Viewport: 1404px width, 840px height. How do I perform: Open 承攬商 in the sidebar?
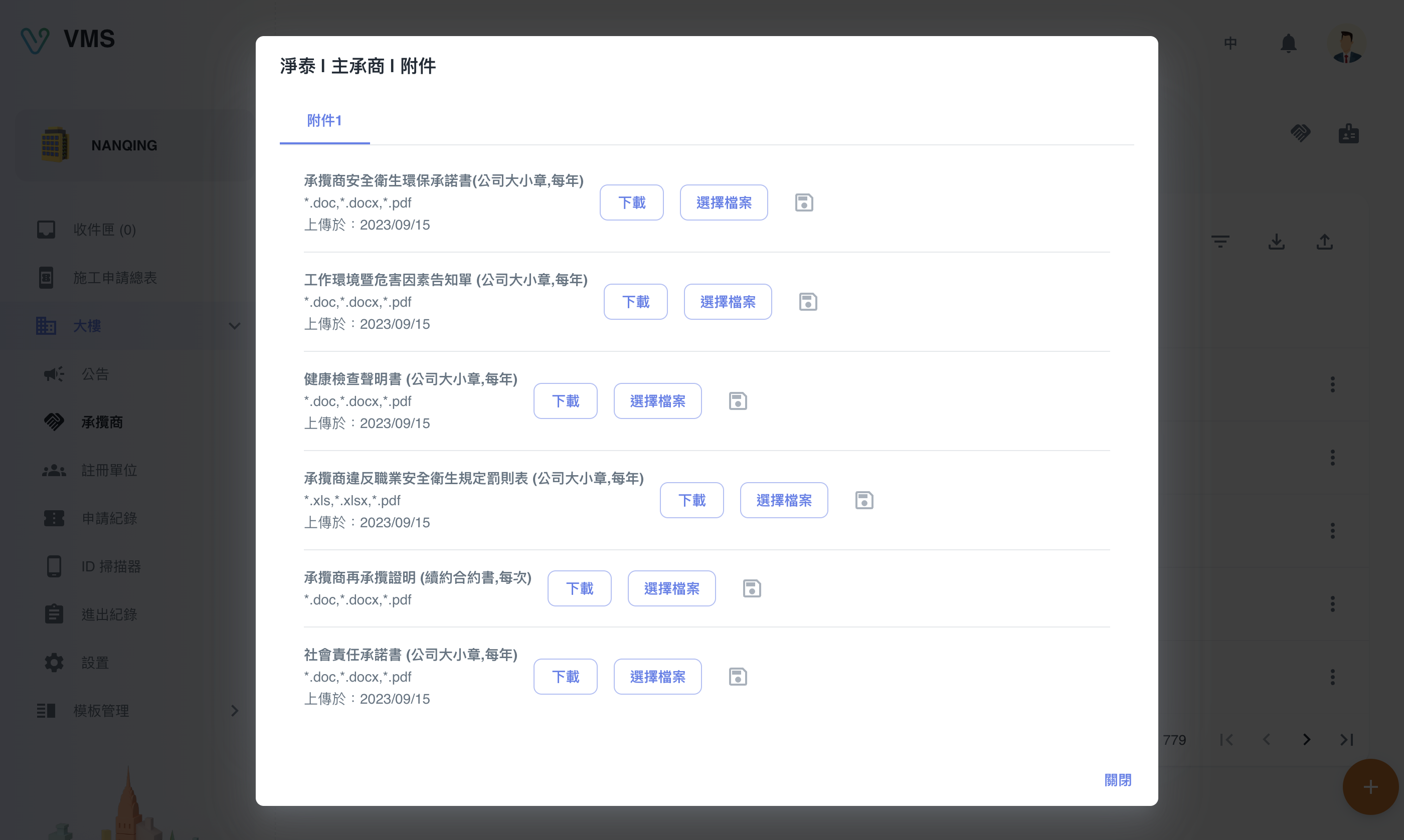[102, 423]
